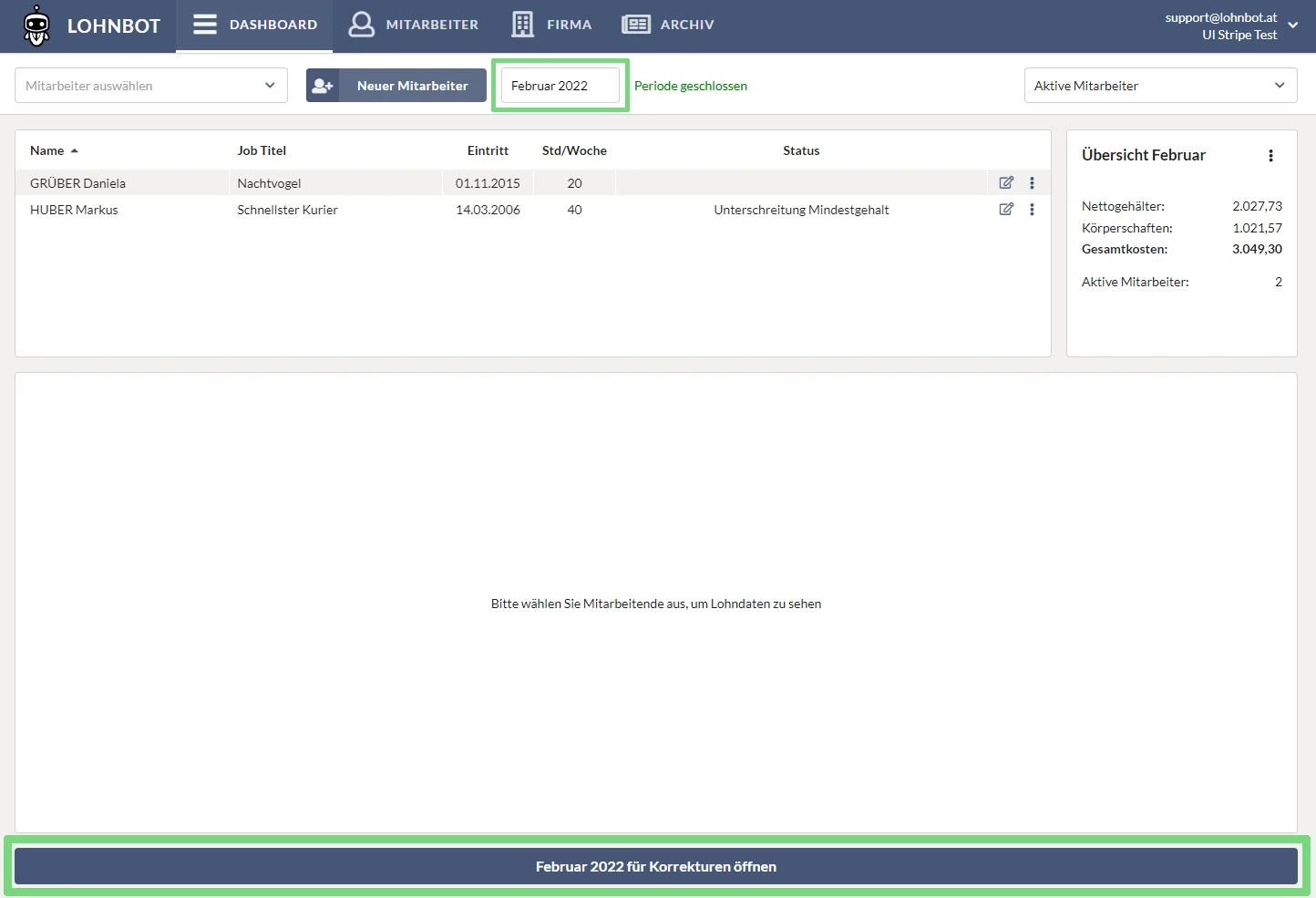Click Februar 2022 für Korrekturen öffnen
The height and width of the screenshot is (898, 1316).
coord(656,866)
